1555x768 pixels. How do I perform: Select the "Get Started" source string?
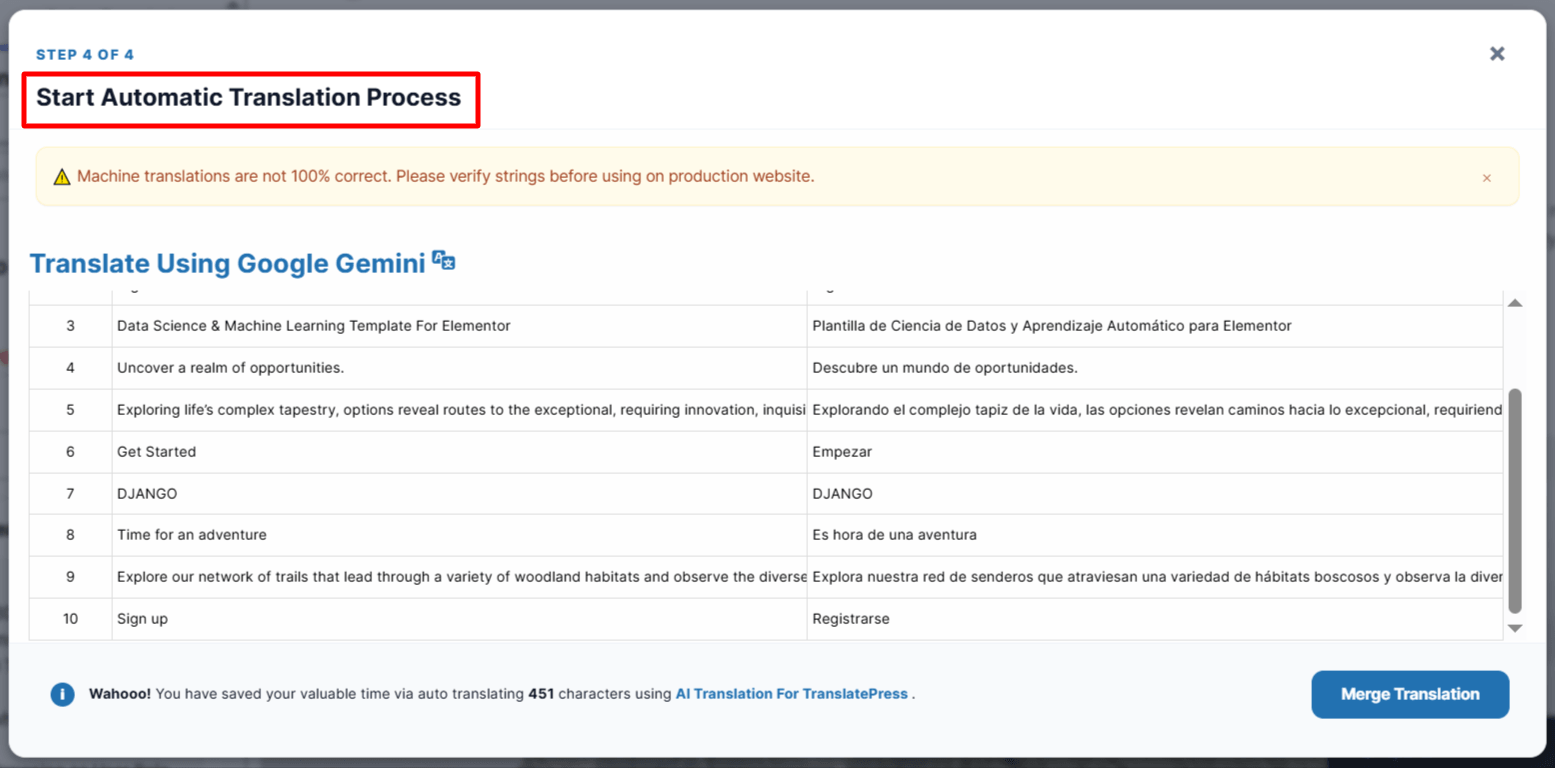[157, 452]
